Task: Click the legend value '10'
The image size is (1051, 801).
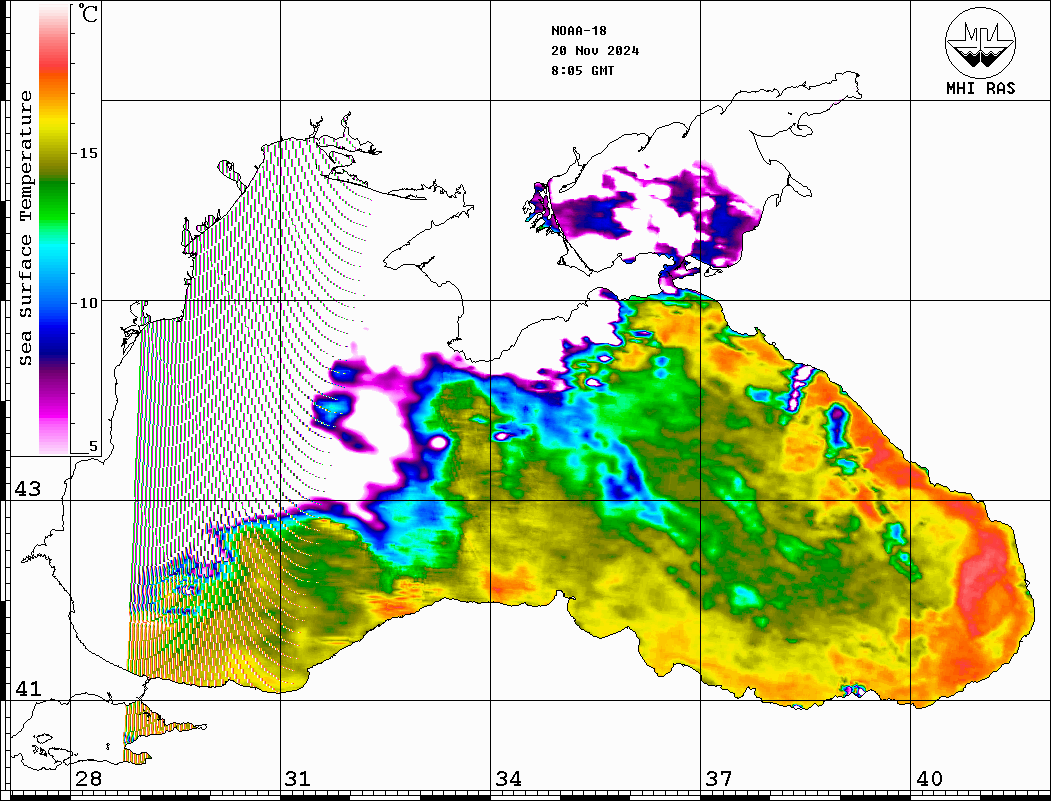Action: click(x=88, y=303)
